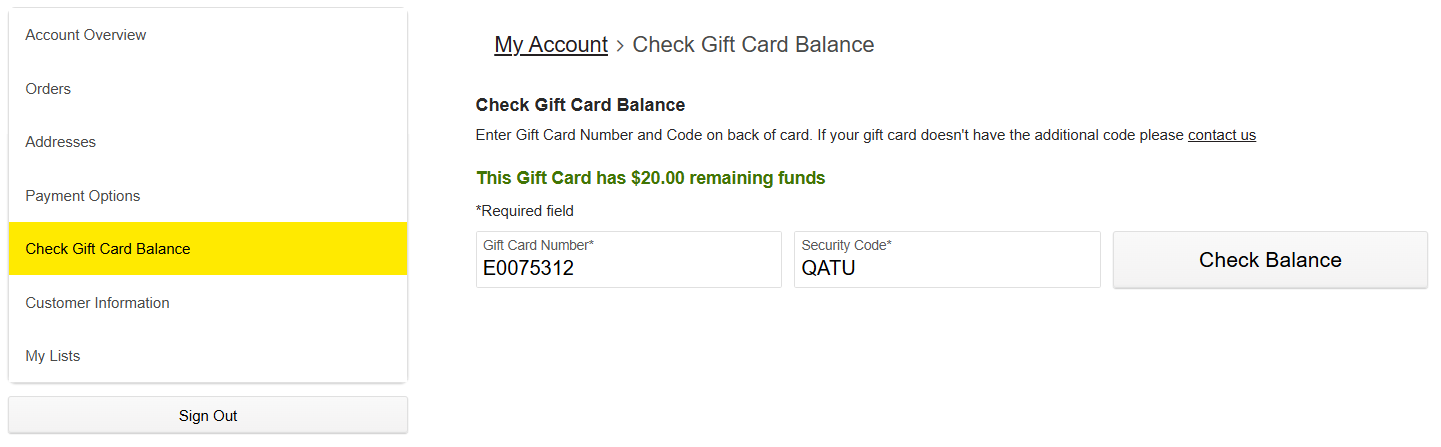
Task: Click the Enter Gift Card Number instruction text
Action: 866,135
